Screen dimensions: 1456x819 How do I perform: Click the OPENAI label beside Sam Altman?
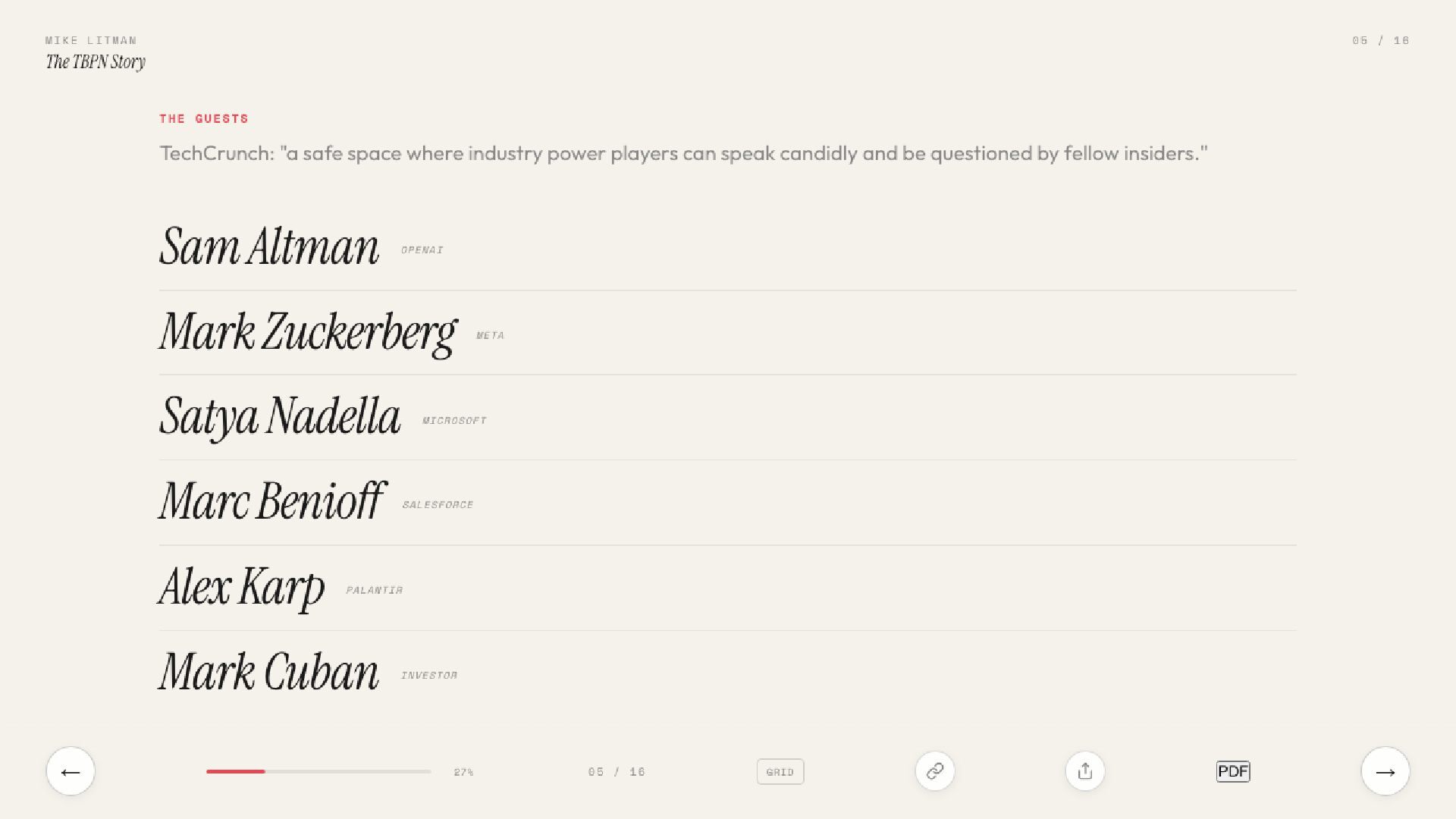point(422,249)
